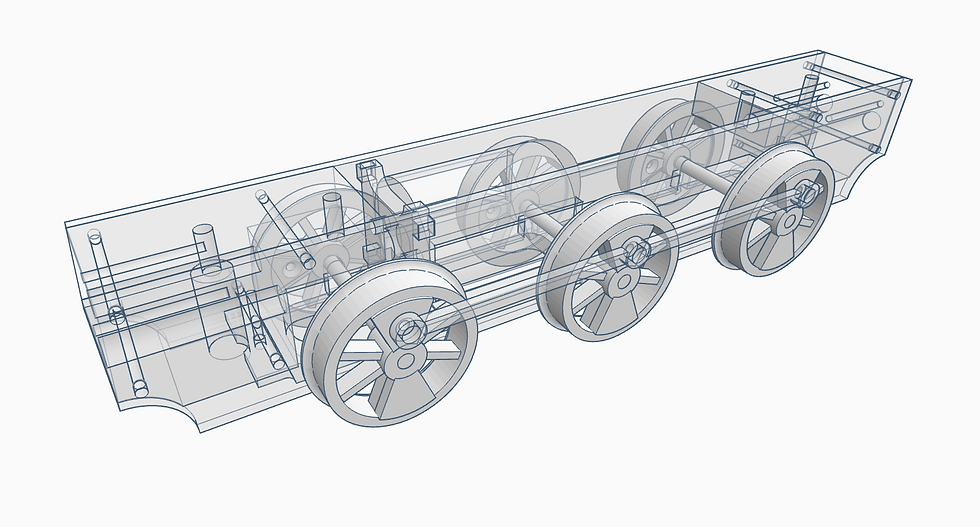Click the hex nut on middle wheel

coord(638,252)
